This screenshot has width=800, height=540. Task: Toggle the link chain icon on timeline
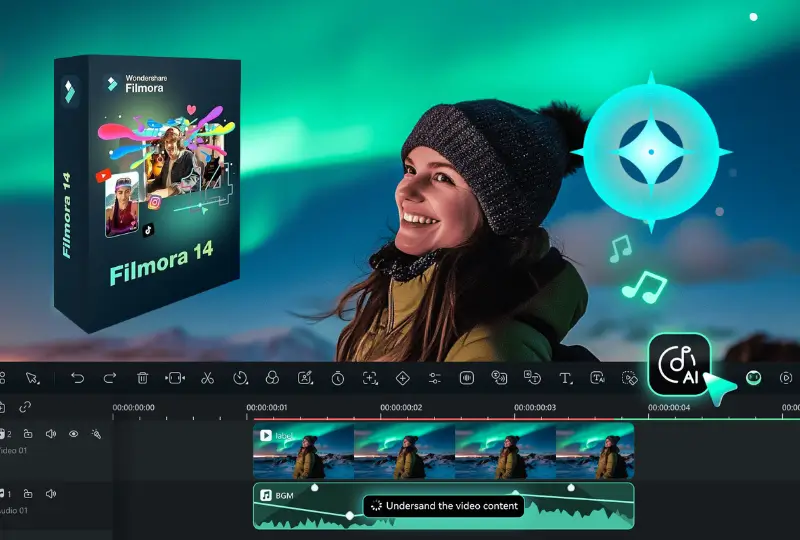[x=24, y=407]
